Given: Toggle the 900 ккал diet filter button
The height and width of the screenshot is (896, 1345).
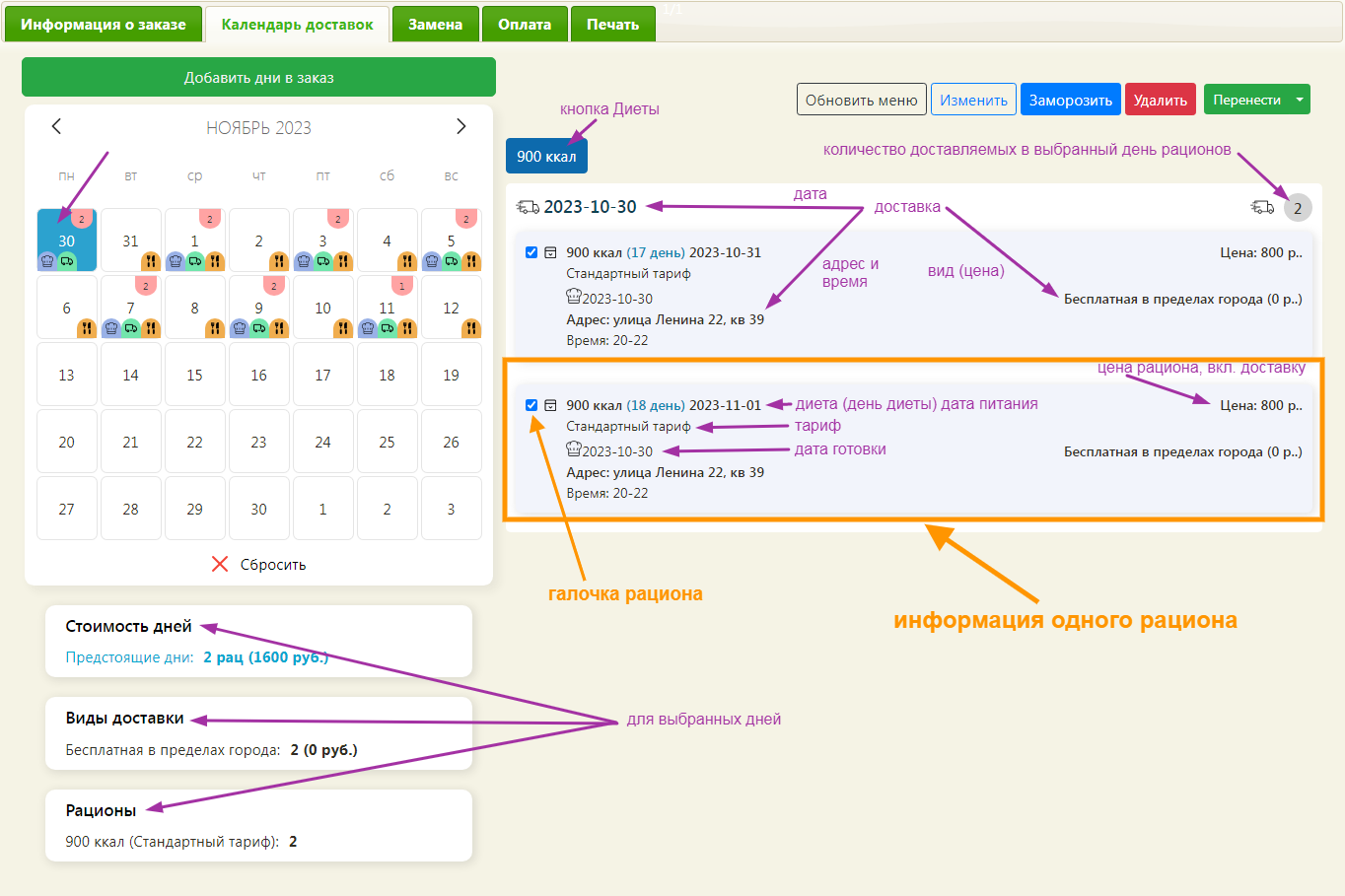Looking at the screenshot, I should pyautogui.click(x=546, y=156).
